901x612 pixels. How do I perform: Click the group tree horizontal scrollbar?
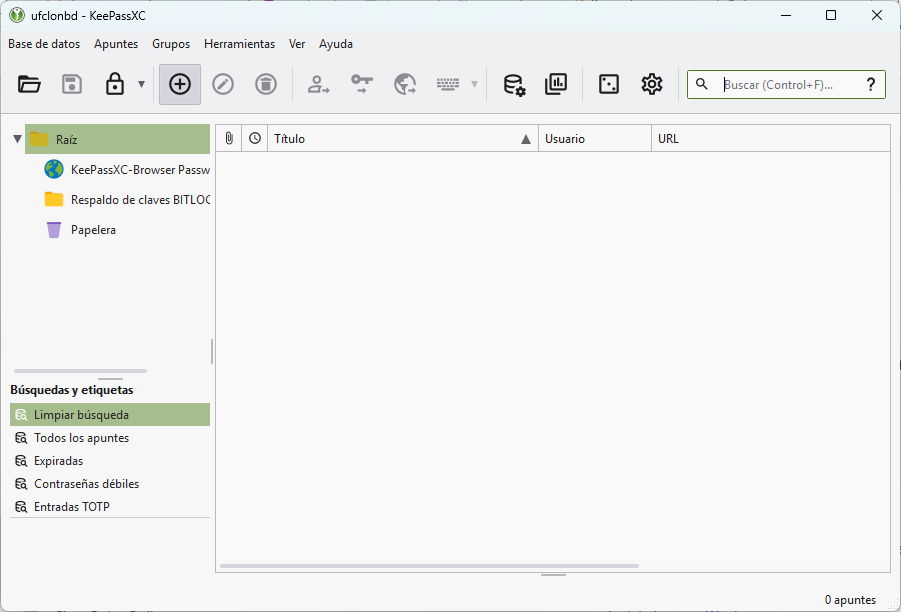click(x=80, y=371)
